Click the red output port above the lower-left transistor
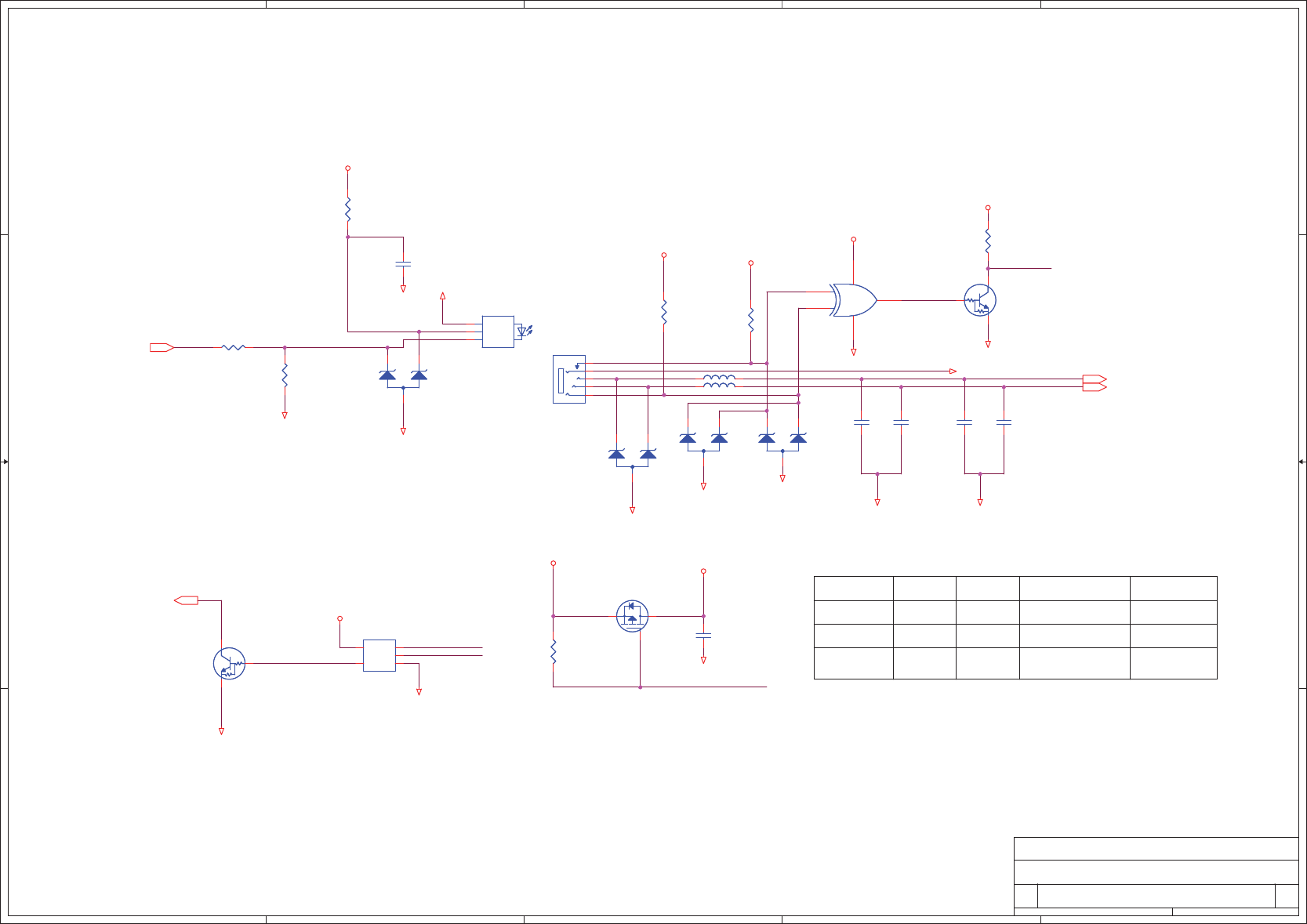Screen dimensions: 1307x924 click(x=186, y=600)
